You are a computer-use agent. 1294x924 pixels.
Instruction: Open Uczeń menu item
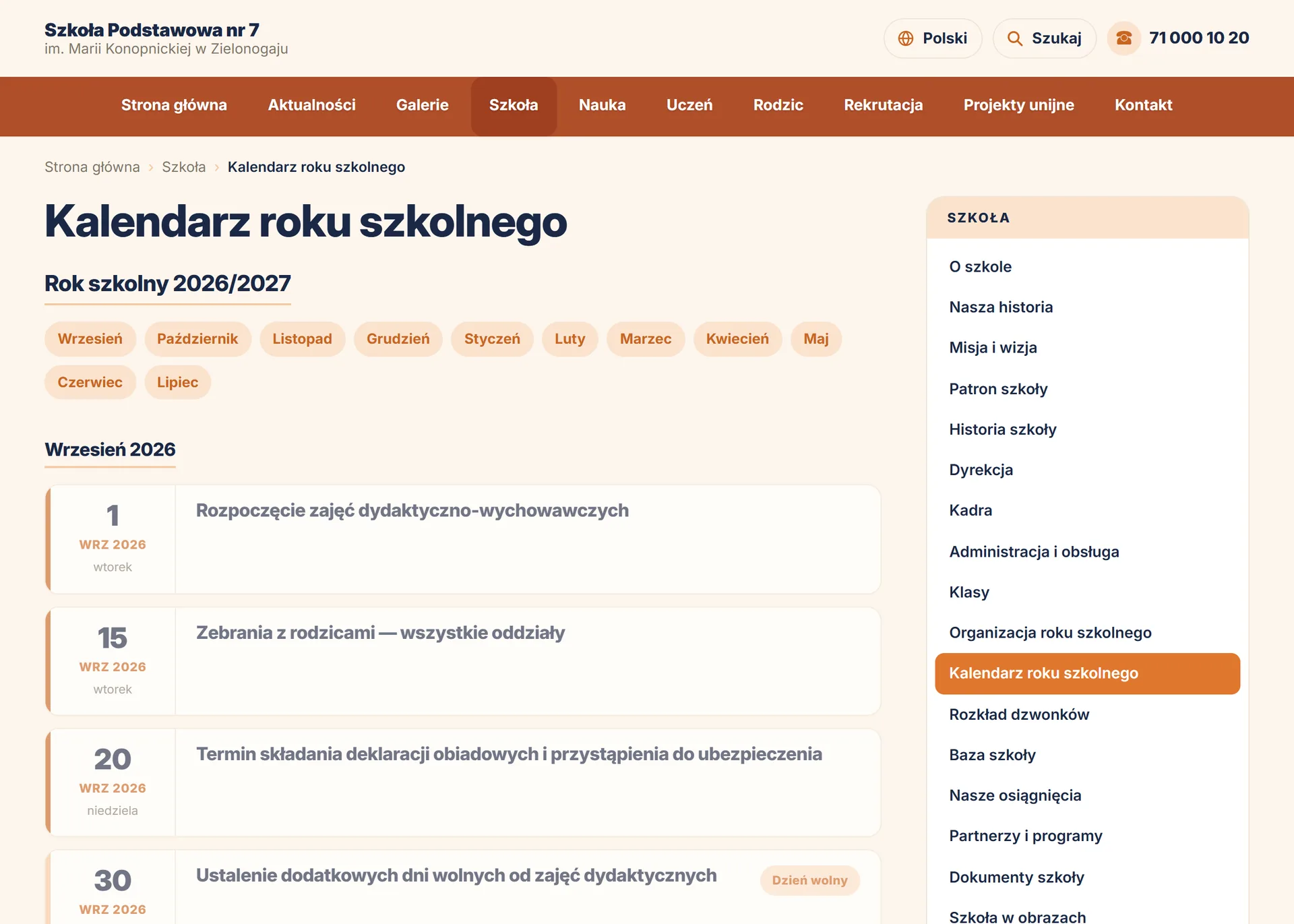tap(689, 105)
